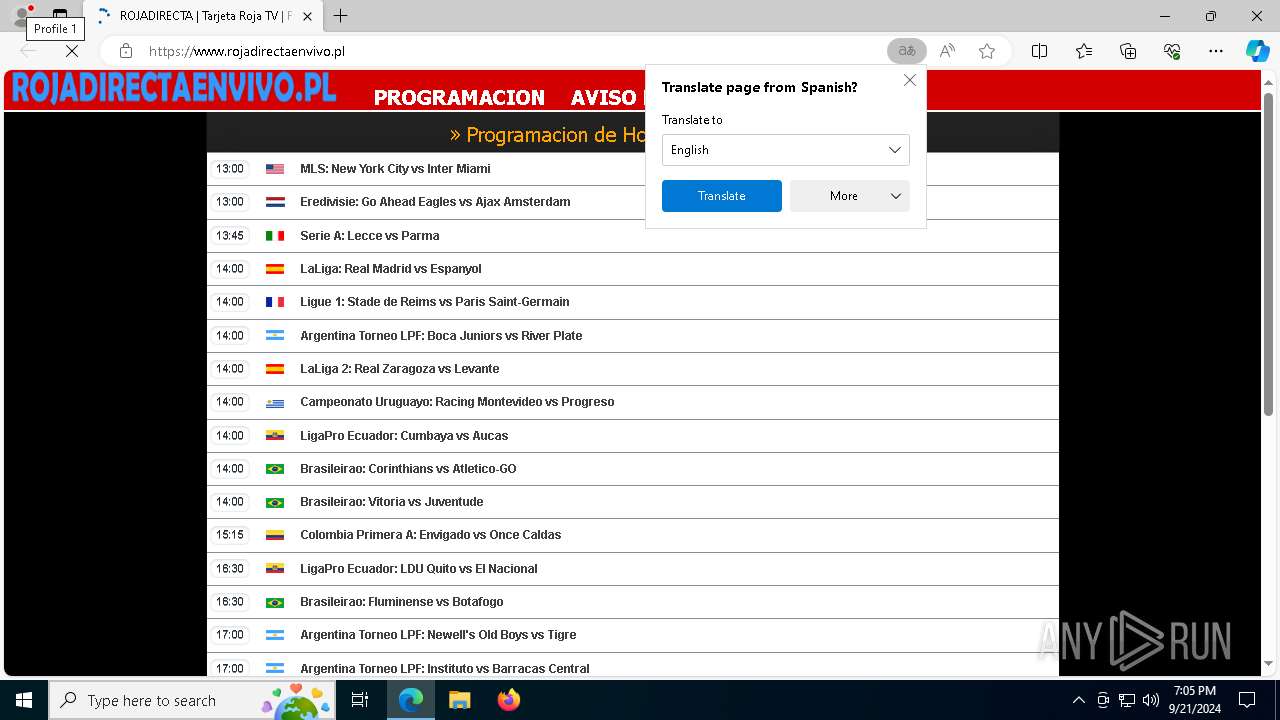The height and width of the screenshot is (720, 1280).
Task: Click the translate icon in address bar
Action: click(x=906, y=51)
